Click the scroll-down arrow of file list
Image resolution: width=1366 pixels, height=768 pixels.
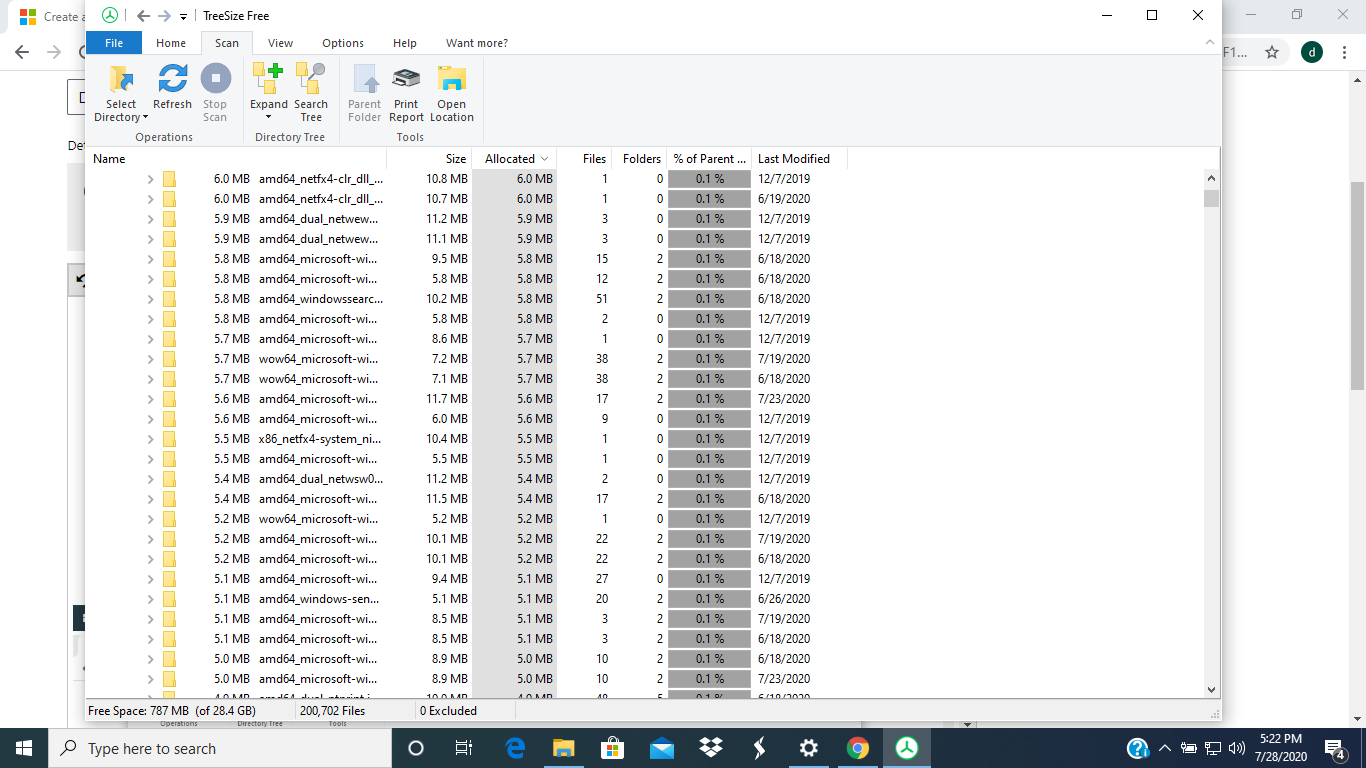click(x=1212, y=689)
